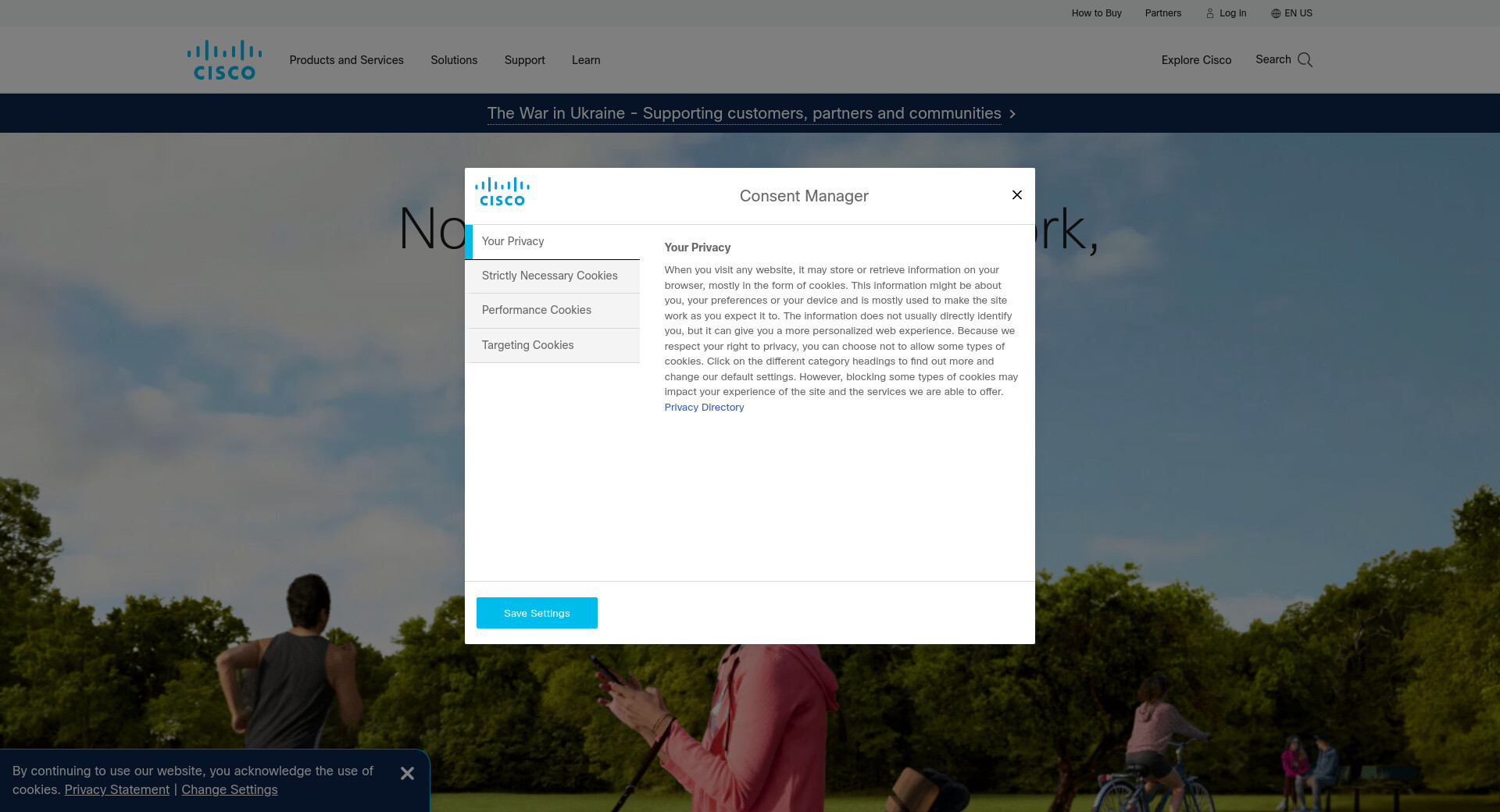The width and height of the screenshot is (1500, 812).
Task: Click the Consent Manager title text
Action: pyautogui.click(x=804, y=196)
